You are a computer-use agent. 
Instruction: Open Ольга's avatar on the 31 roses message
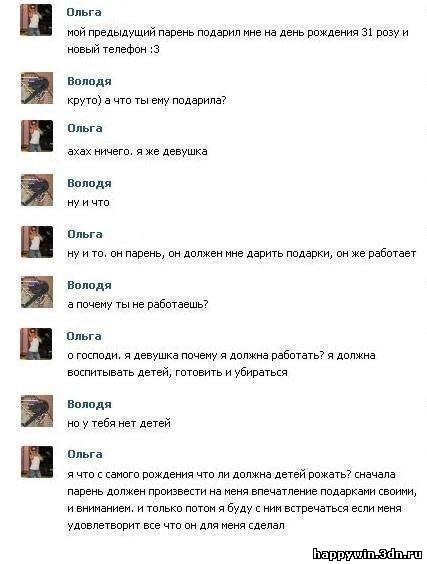pos(36,20)
